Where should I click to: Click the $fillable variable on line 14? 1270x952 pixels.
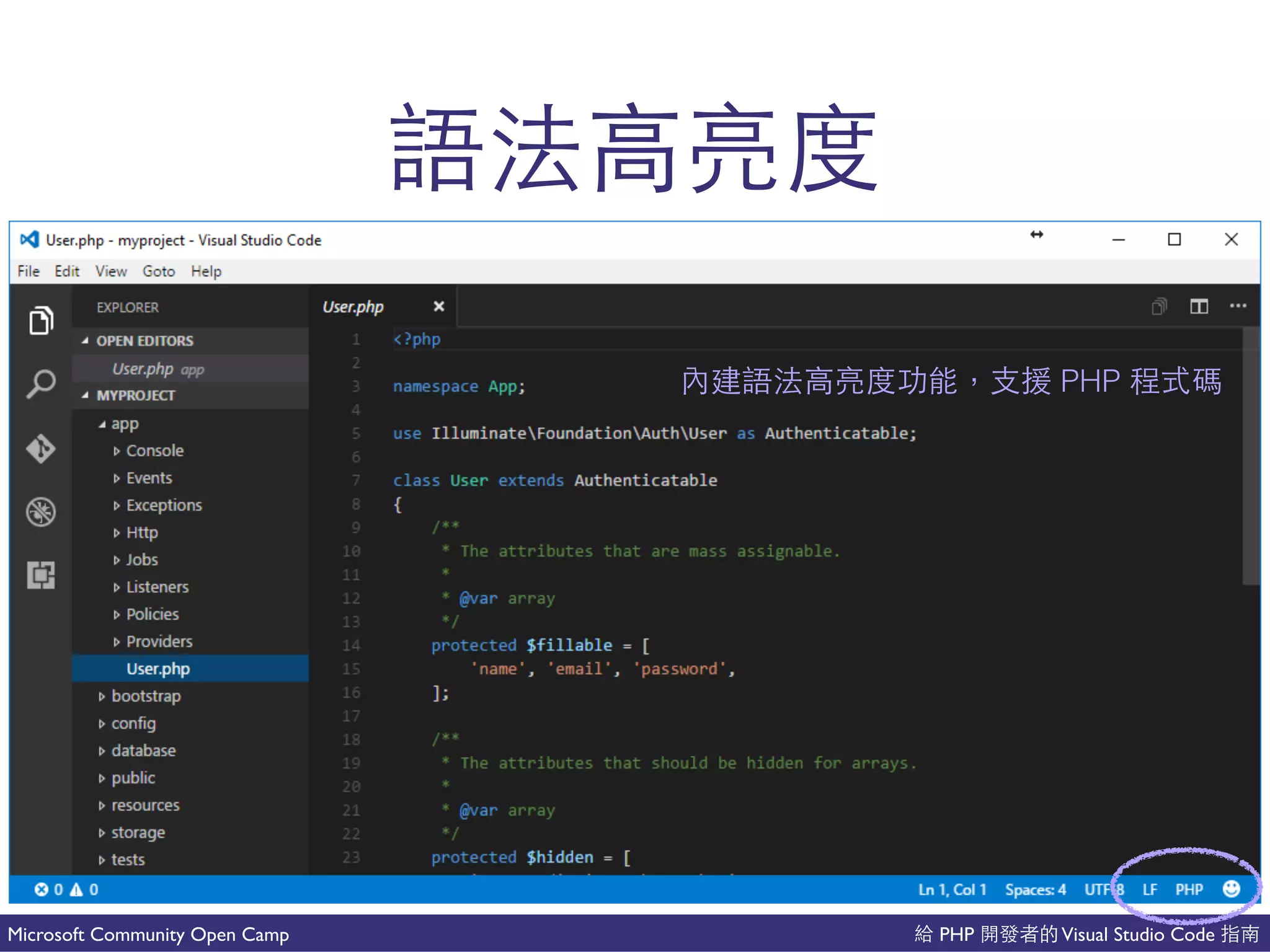pos(569,645)
